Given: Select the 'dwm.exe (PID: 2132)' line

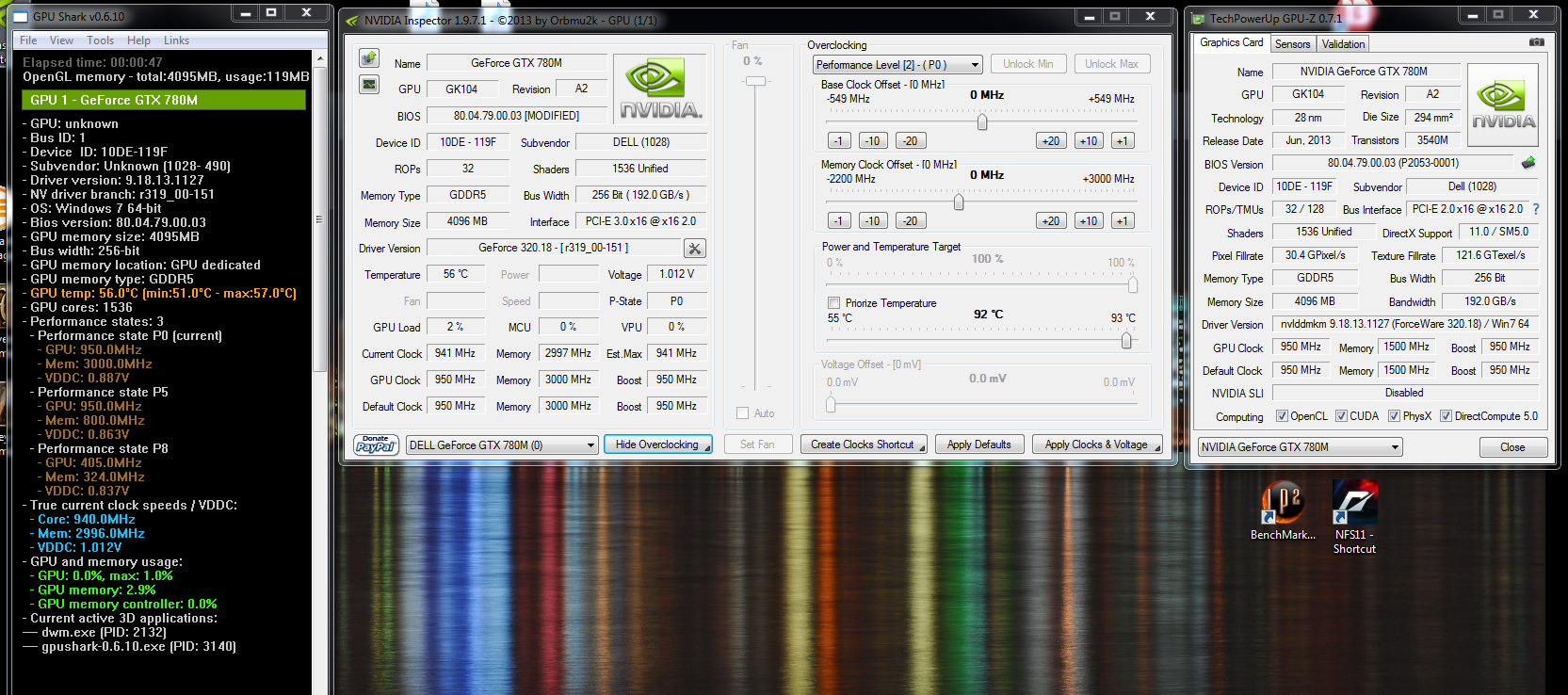Looking at the screenshot, I should coord(104,632).
